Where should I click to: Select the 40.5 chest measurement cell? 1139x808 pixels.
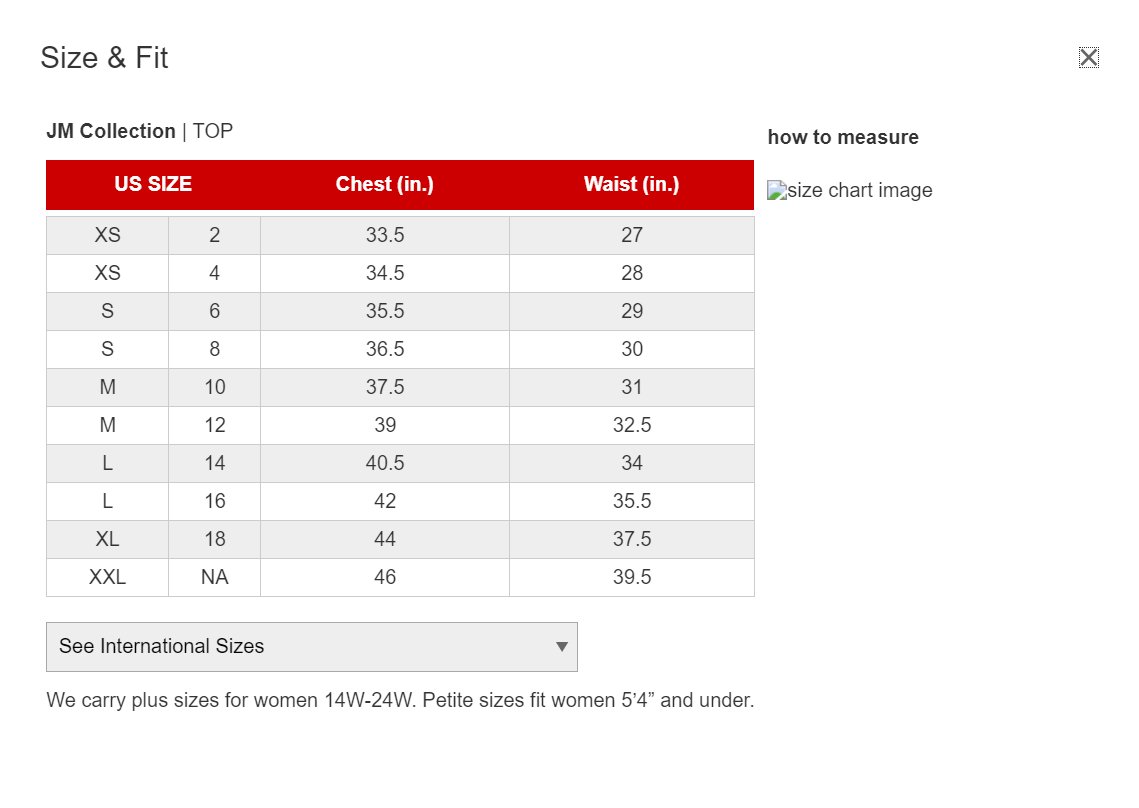385,463
